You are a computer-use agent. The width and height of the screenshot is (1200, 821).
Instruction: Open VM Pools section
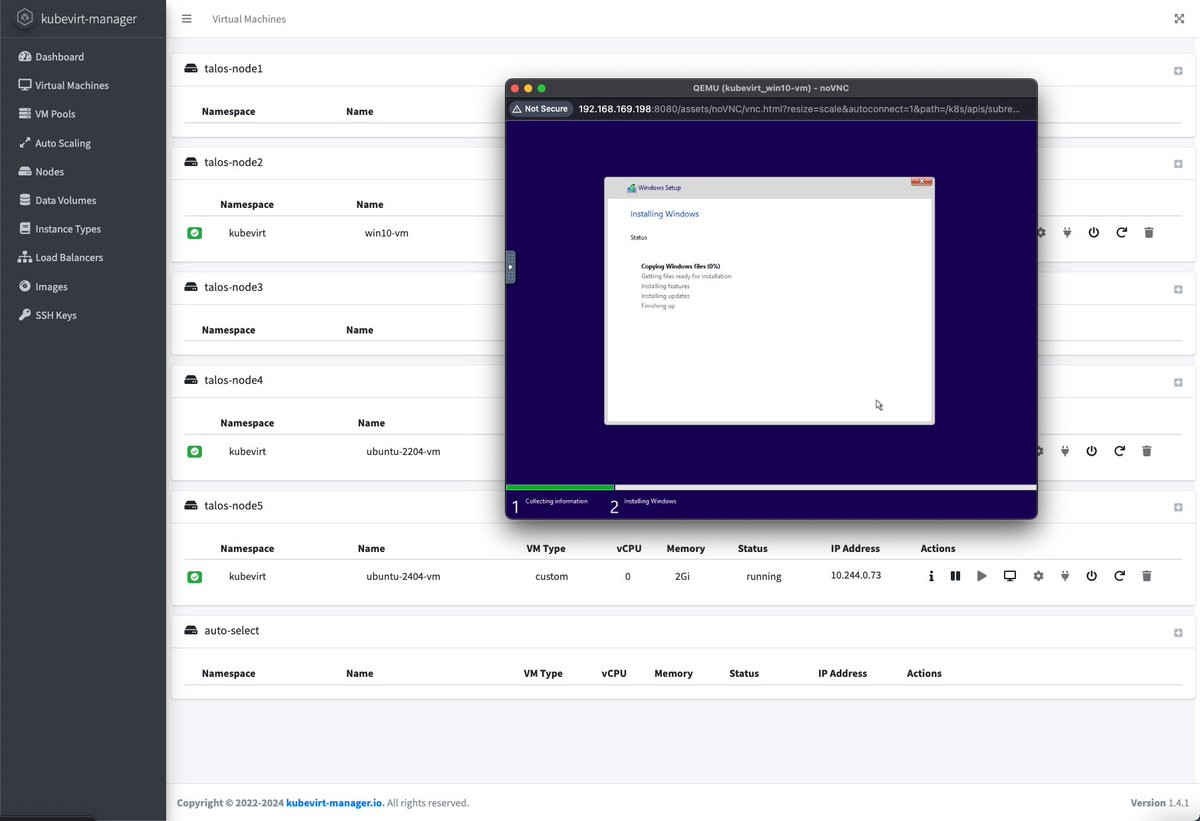click(47, 114)
